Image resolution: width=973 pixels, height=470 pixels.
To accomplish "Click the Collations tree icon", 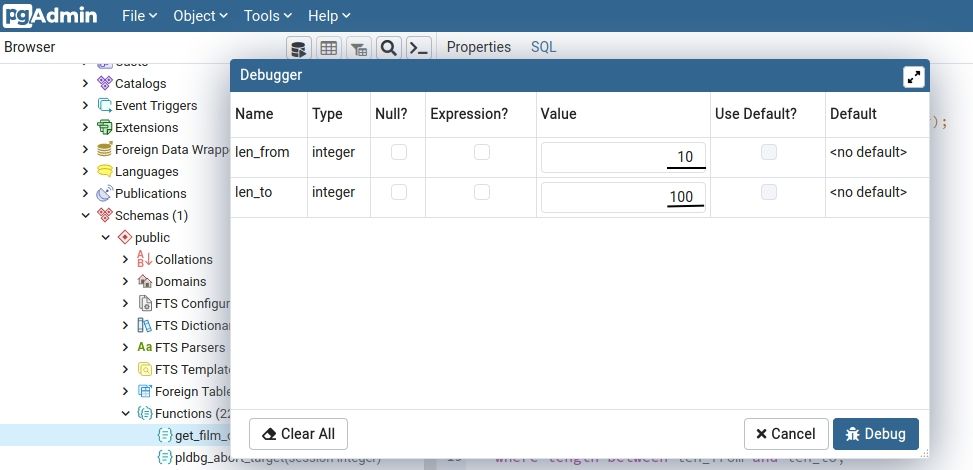I will pyautogui.click(x=145, y=260).
